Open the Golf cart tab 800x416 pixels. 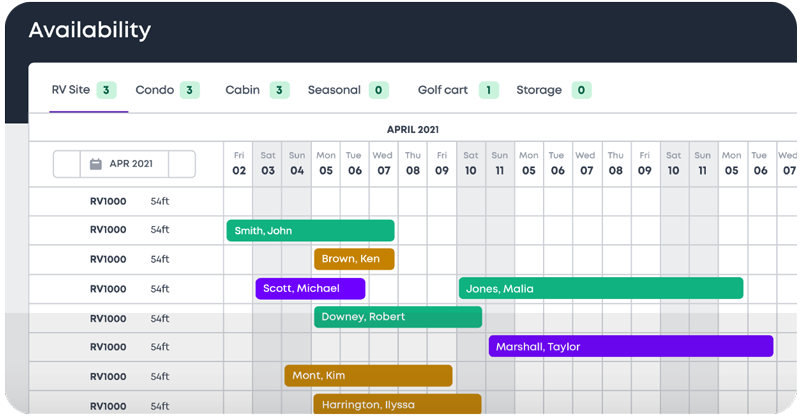tap(458, 90)
